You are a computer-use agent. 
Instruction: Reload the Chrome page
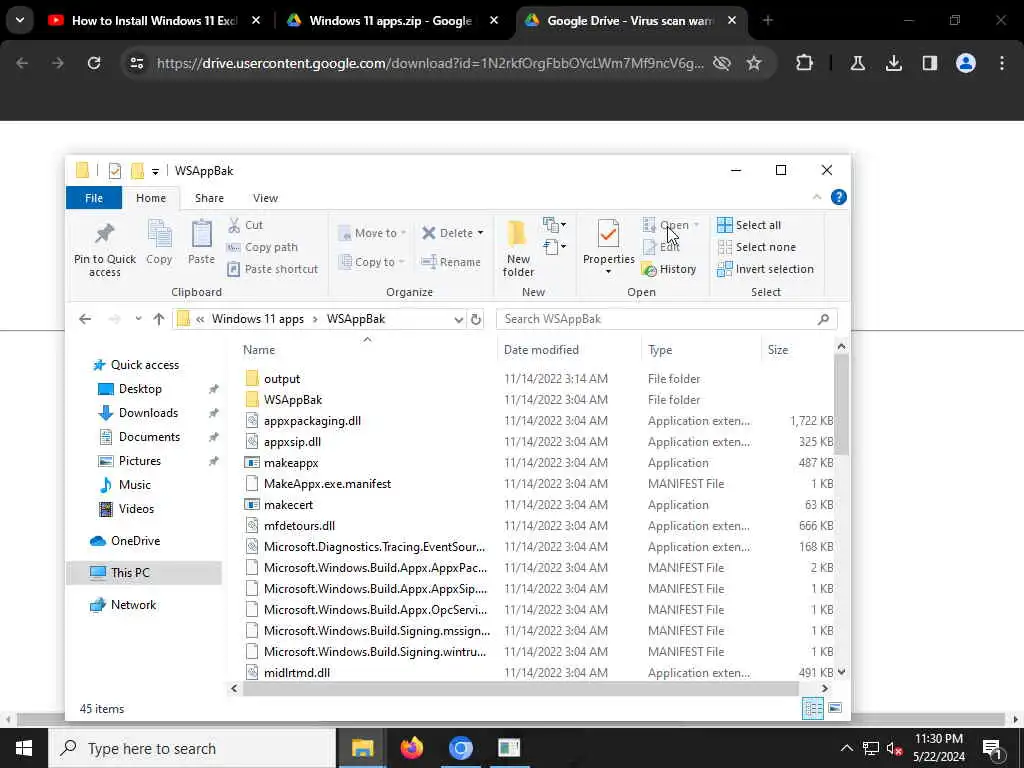pos(94,63)
